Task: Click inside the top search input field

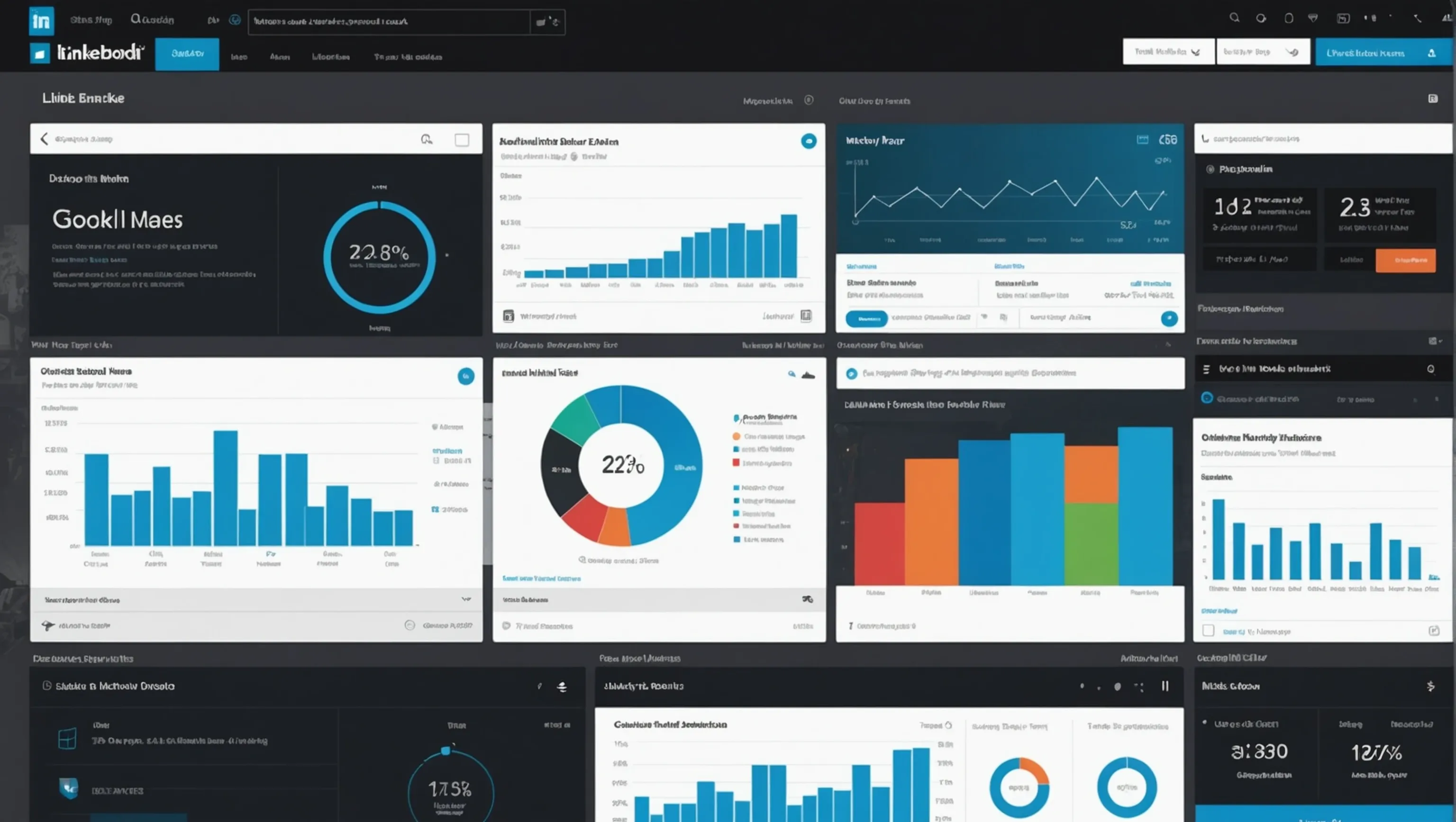Action: point(389,21)
